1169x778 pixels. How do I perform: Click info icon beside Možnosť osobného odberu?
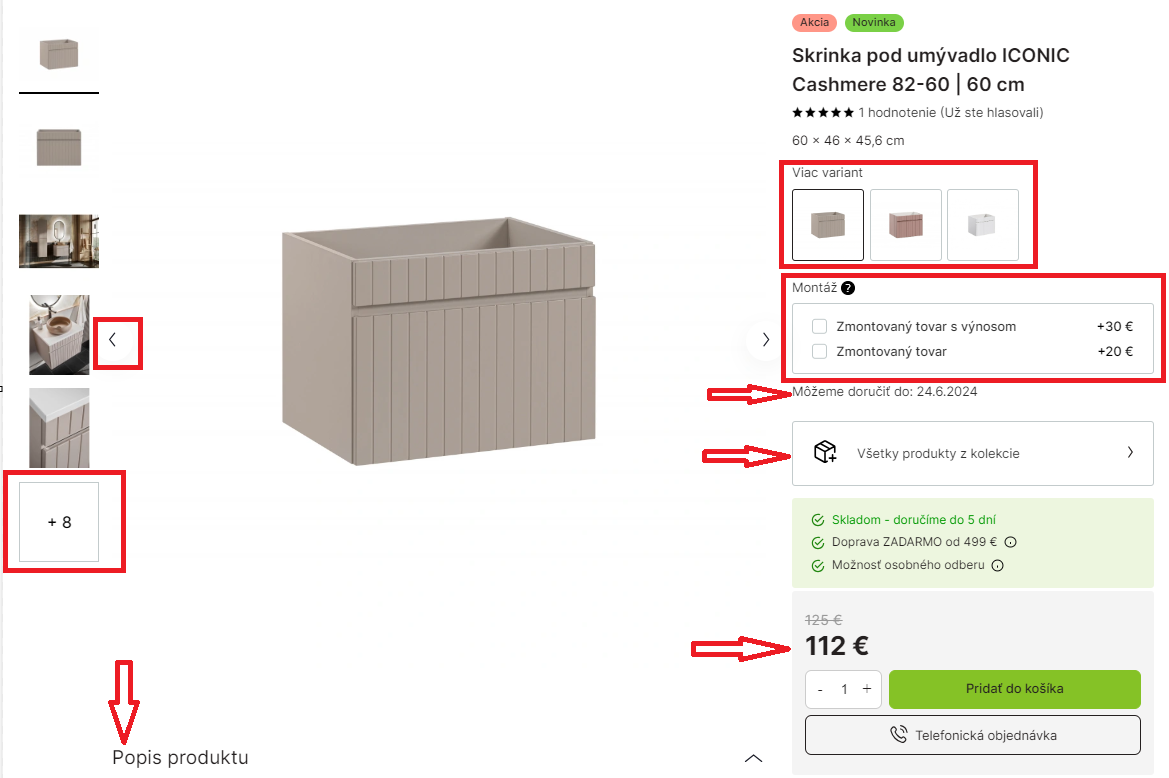[x=997, y=565]
